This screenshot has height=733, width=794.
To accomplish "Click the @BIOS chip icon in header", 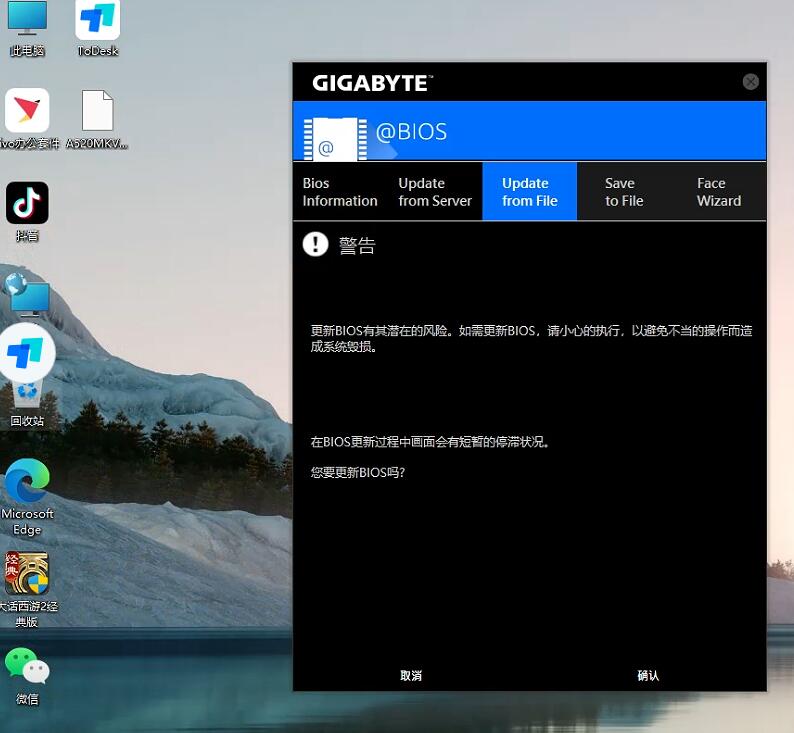I will (331, 139).
